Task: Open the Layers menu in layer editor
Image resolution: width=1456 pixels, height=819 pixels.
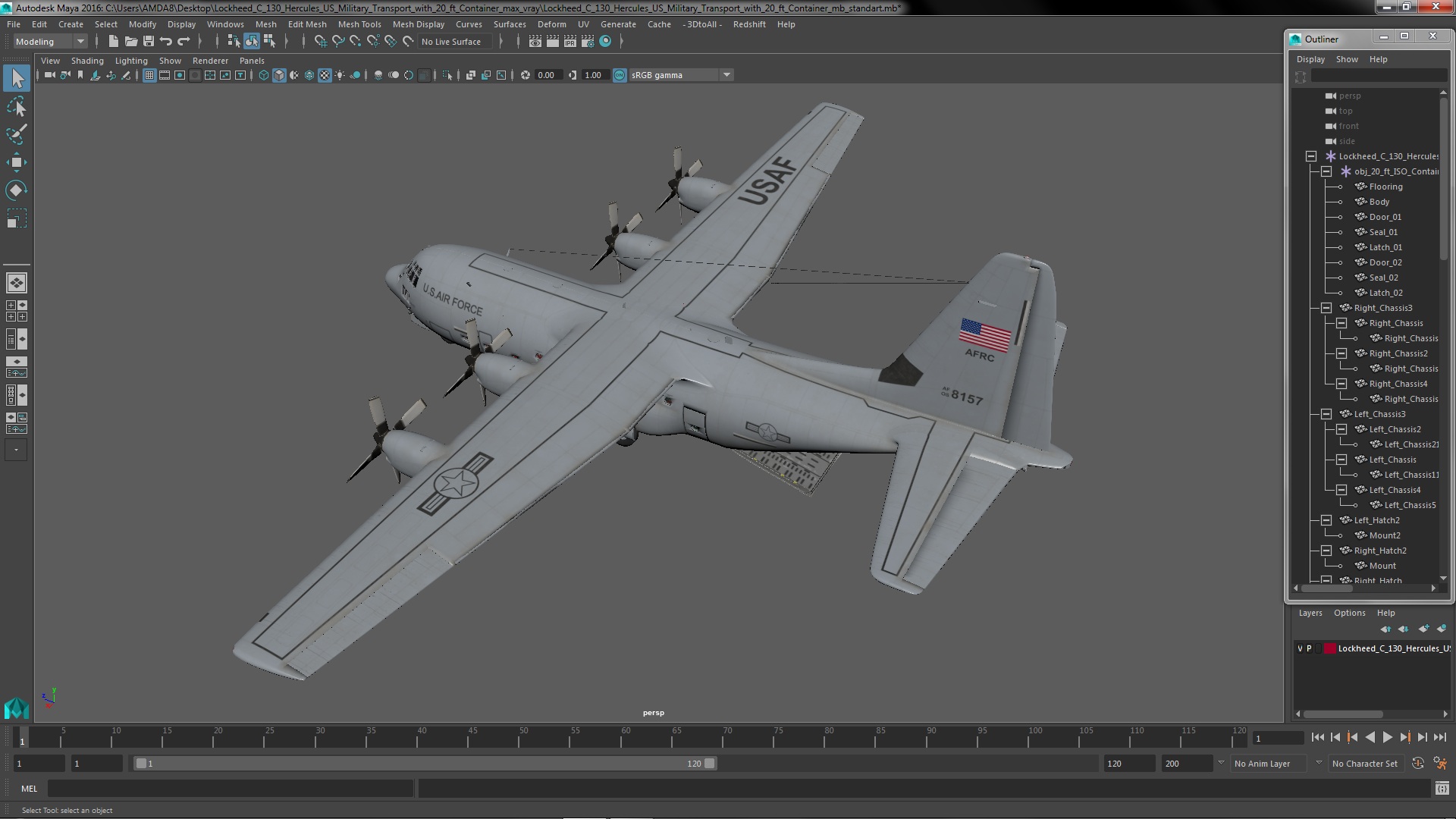Action: click(1310, 613)
